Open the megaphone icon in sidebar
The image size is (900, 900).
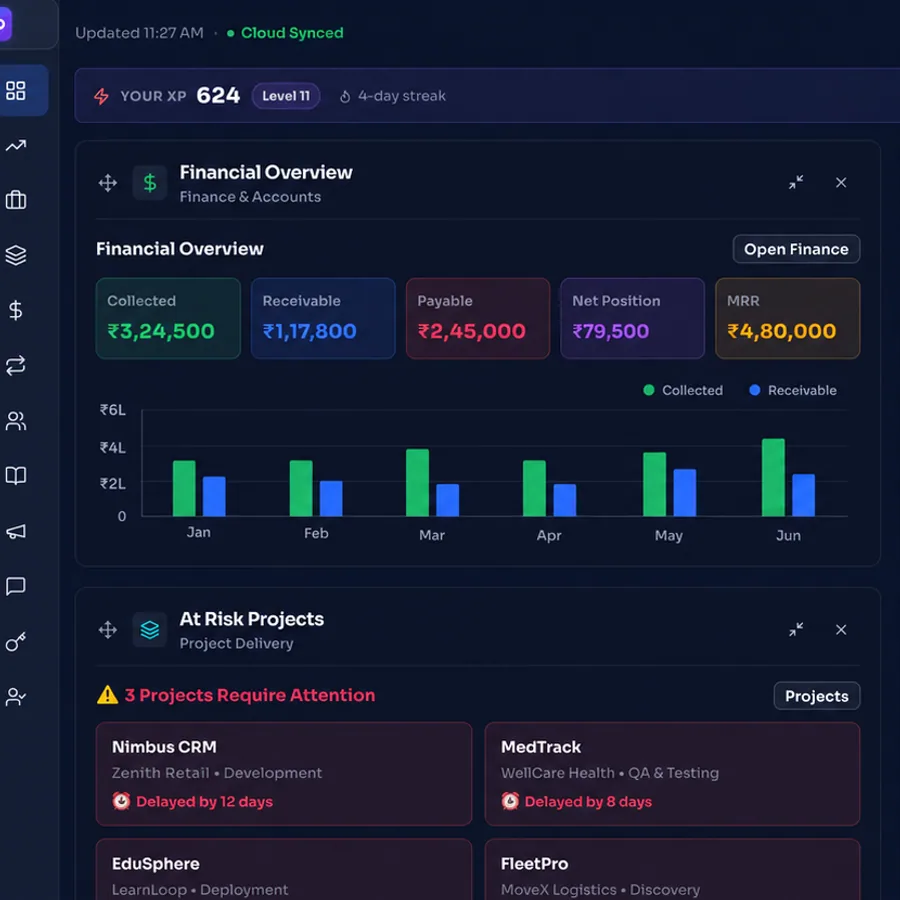(x=15, y=532)
